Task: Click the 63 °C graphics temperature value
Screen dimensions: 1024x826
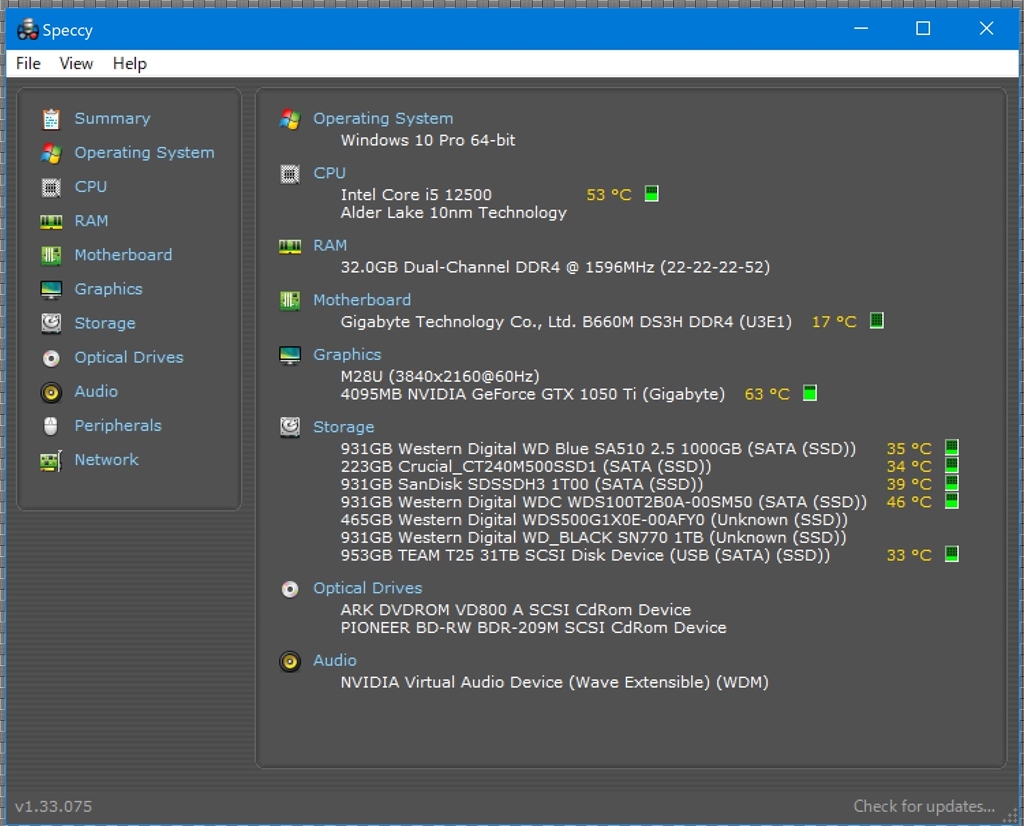Action: [767, 394]
